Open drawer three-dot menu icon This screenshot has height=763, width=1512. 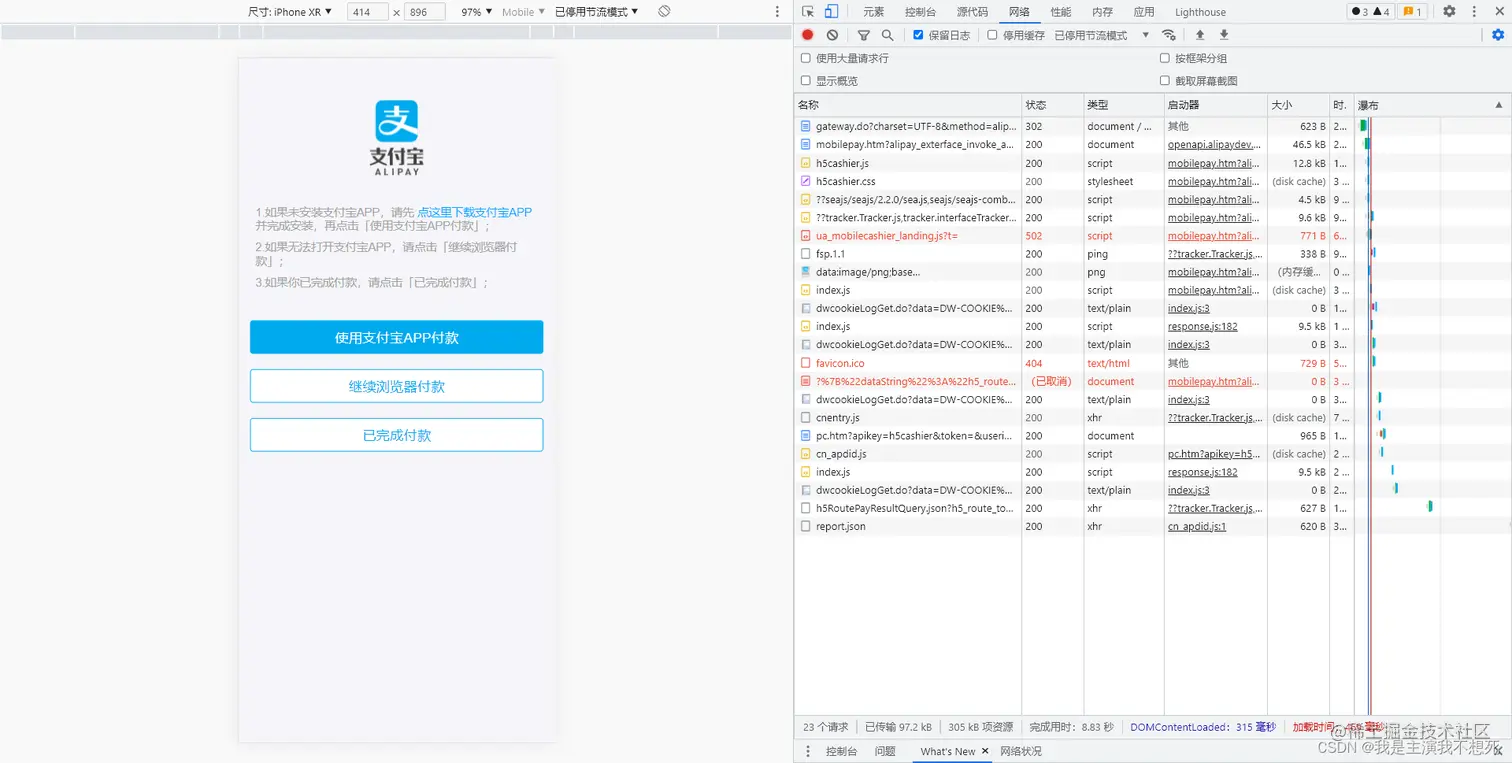tap(809, 751)
